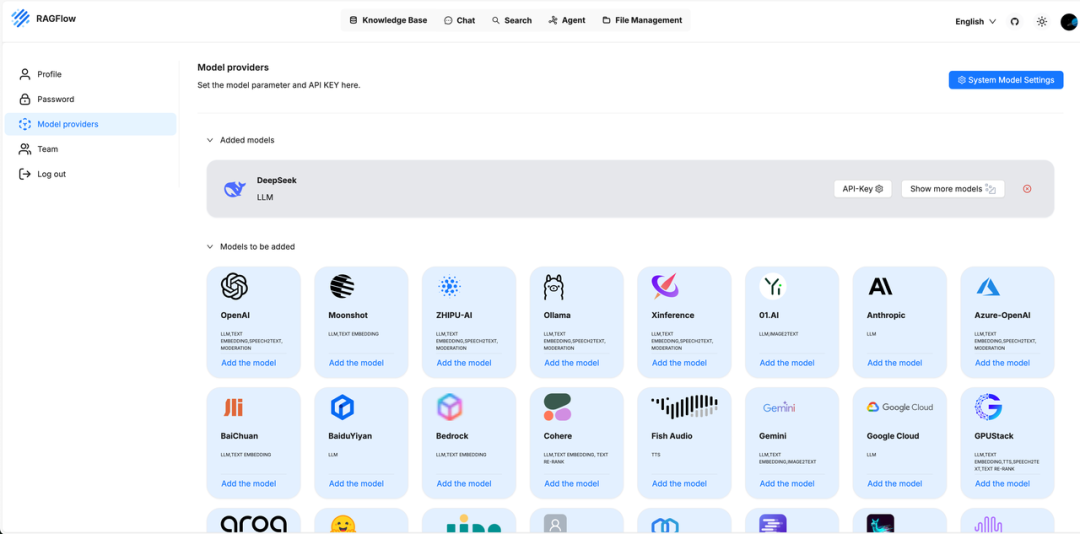Add the model for Moonshot
The image size is (1080, 534).
pyautogui.click(x=356, y=362)
